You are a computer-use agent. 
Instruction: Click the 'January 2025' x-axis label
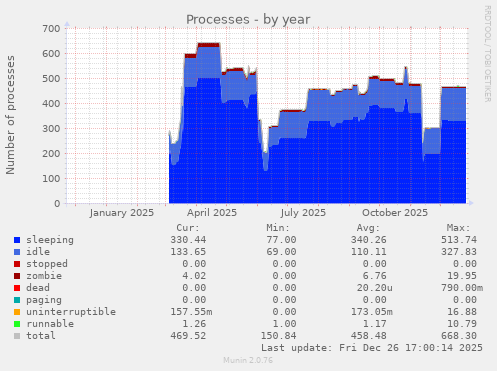click(x=122, y=213)
